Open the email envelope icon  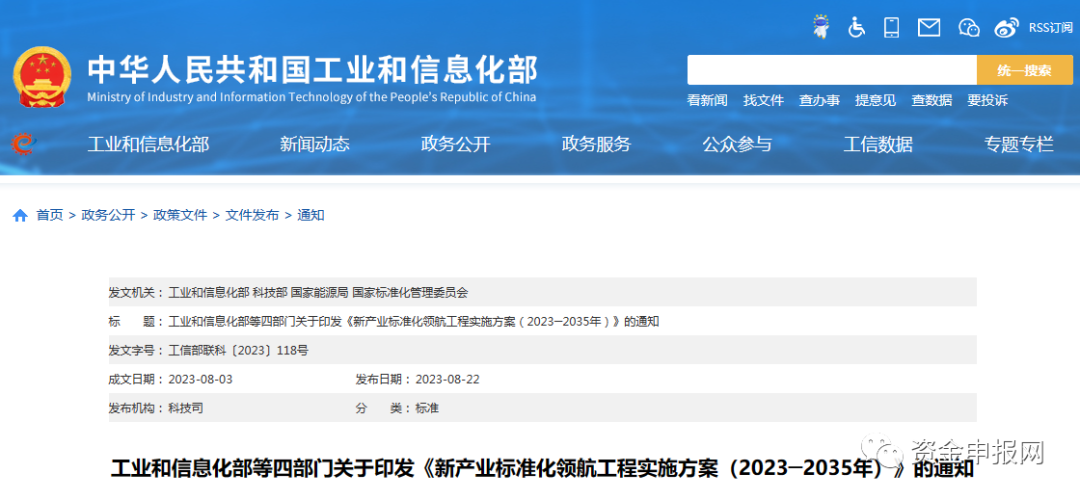(929, 28)
